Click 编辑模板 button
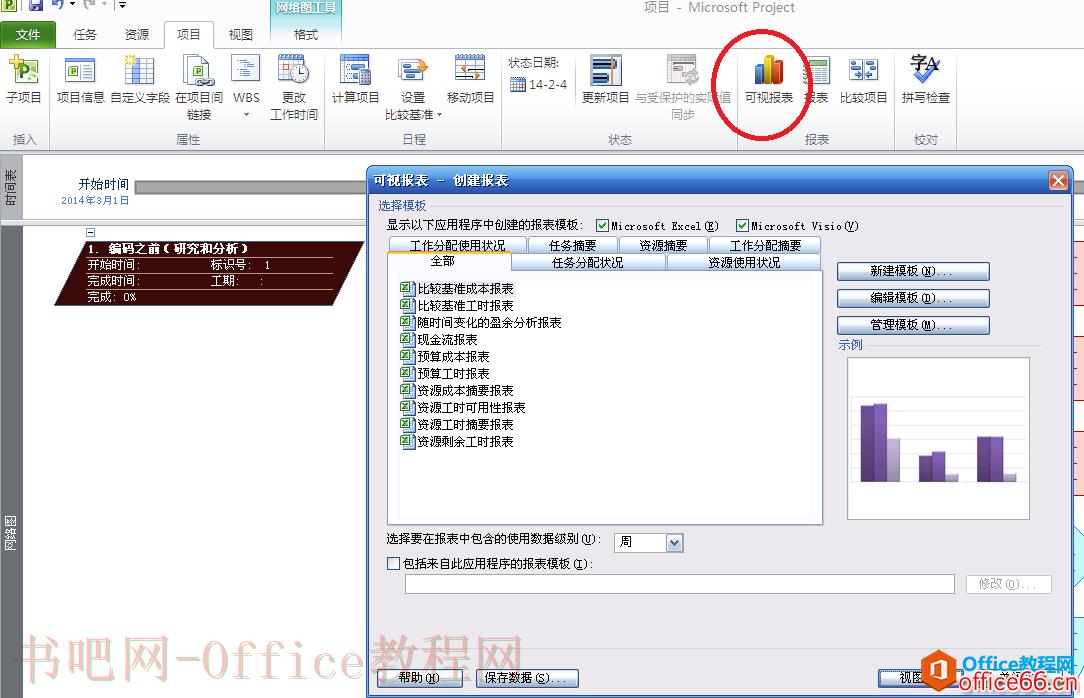This screenshot has height=698, width=1084. coord(913,298)
